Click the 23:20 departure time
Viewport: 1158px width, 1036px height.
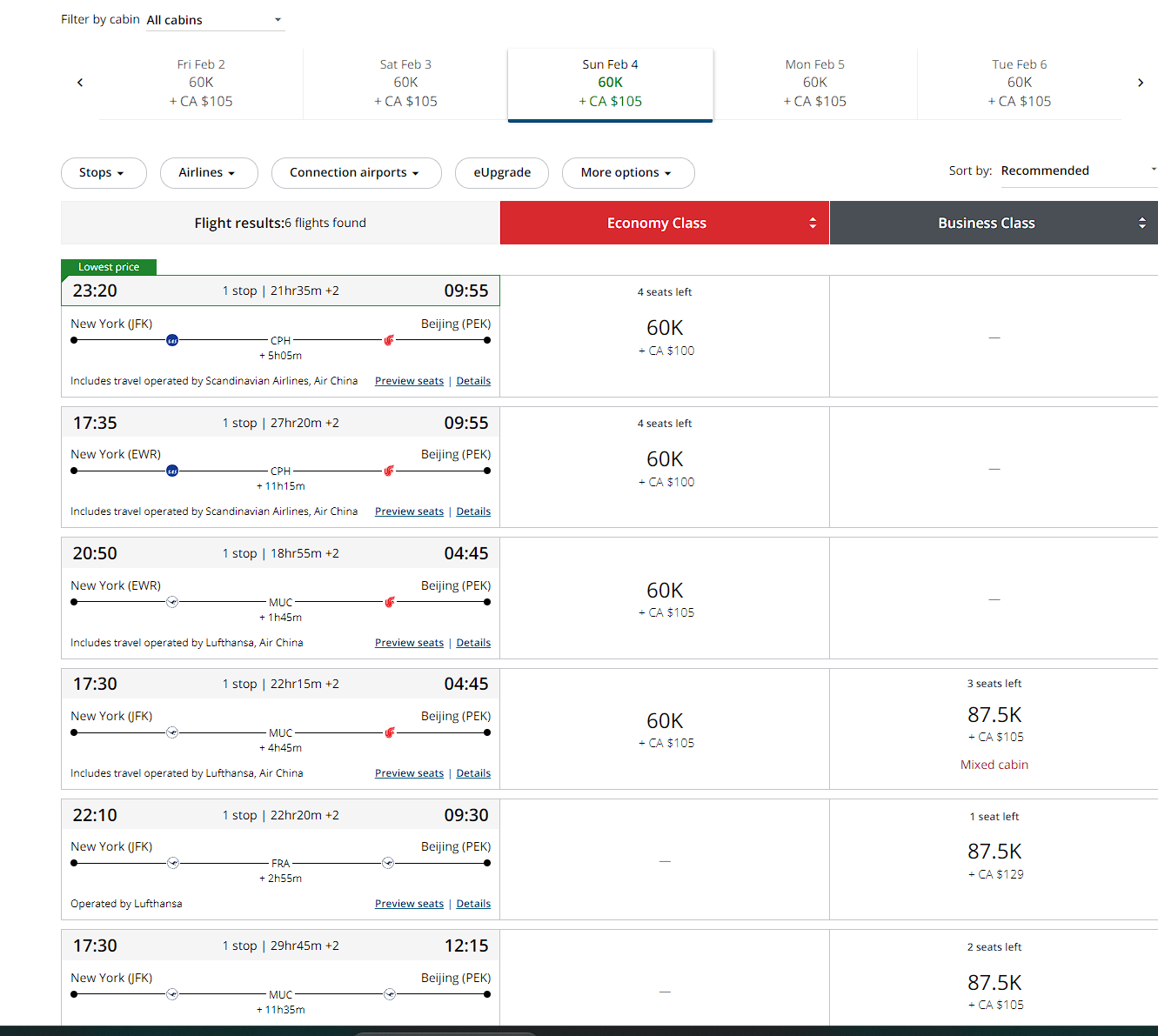point(95,291)
